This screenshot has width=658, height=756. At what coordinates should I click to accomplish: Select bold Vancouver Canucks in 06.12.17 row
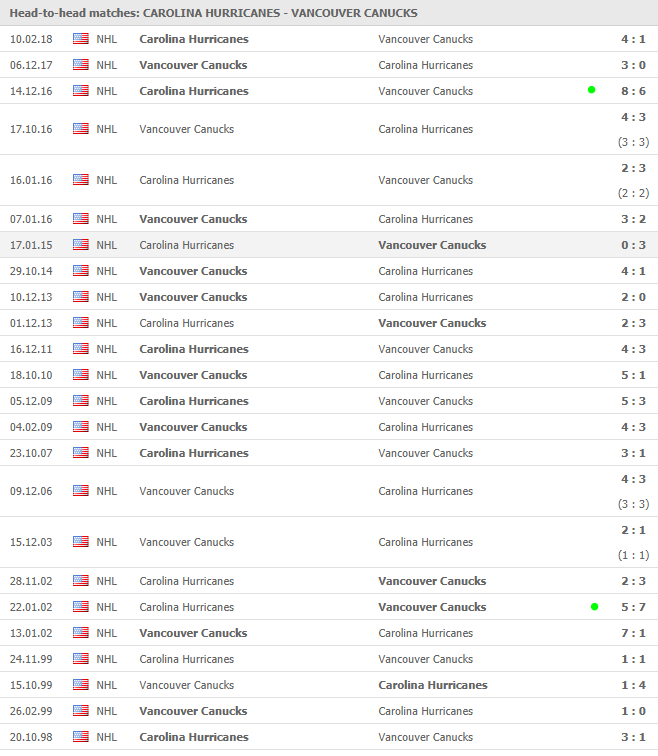193,65
